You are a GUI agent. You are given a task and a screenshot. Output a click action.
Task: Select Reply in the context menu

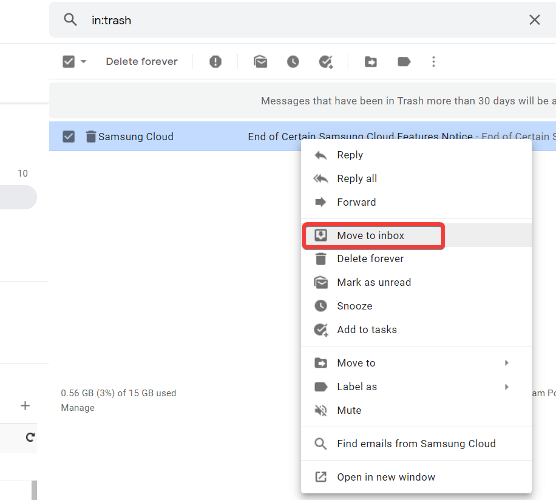click(416, 155)
